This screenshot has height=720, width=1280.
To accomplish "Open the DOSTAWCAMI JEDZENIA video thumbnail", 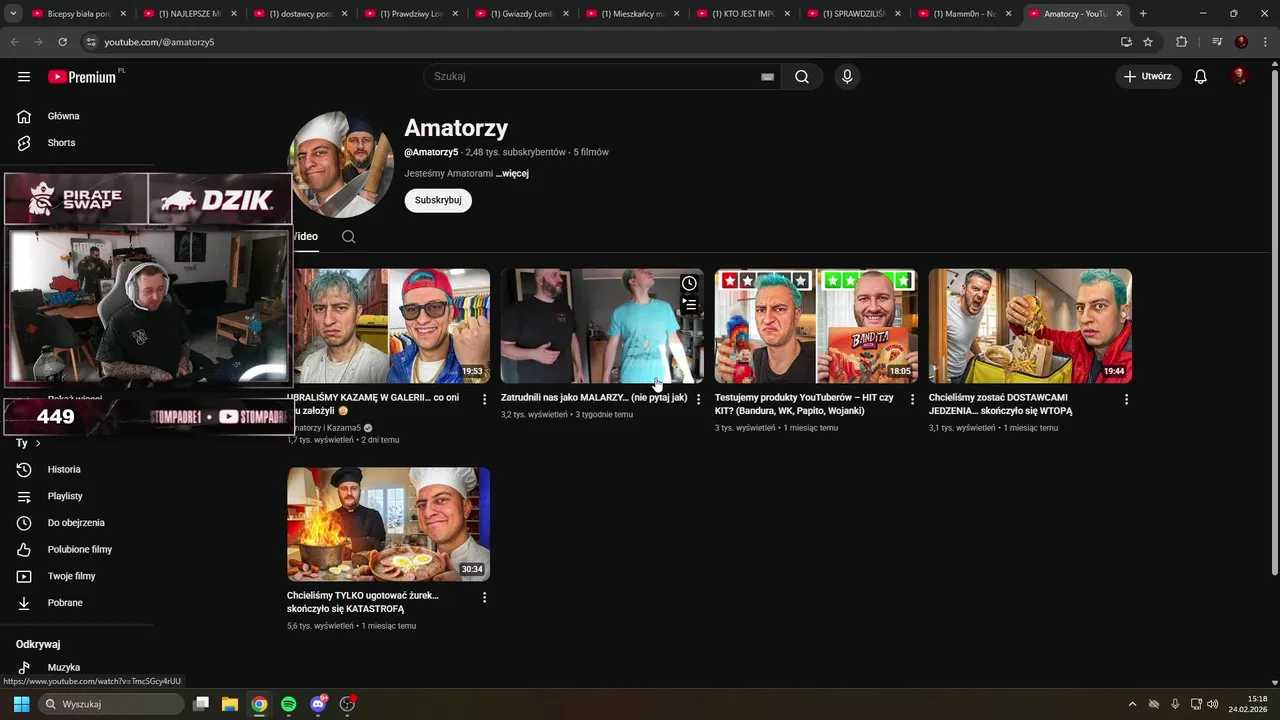I will tap(1030, 326).
